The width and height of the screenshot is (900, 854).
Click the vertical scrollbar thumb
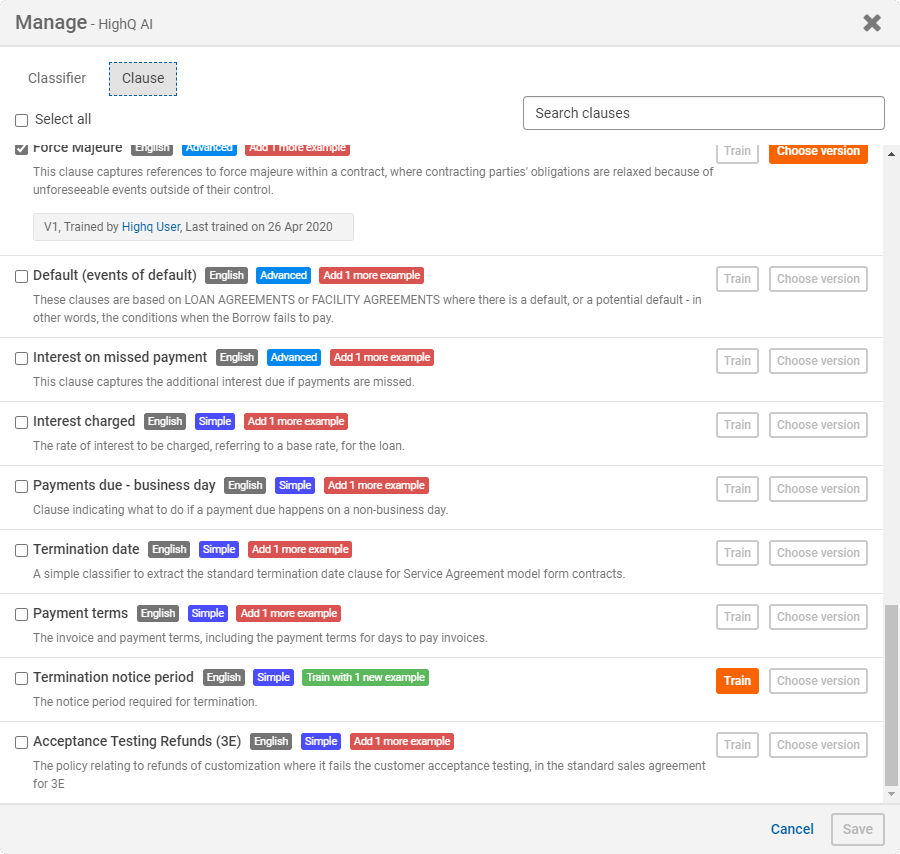pos(891,694)
